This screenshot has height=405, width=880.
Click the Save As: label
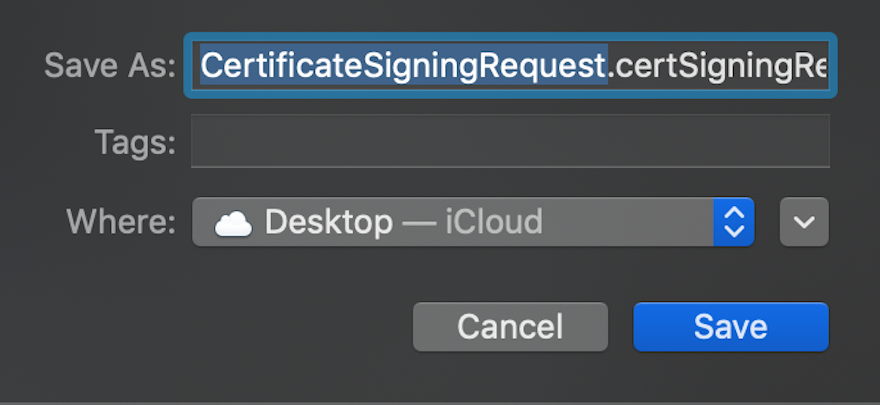pos(110,66)
